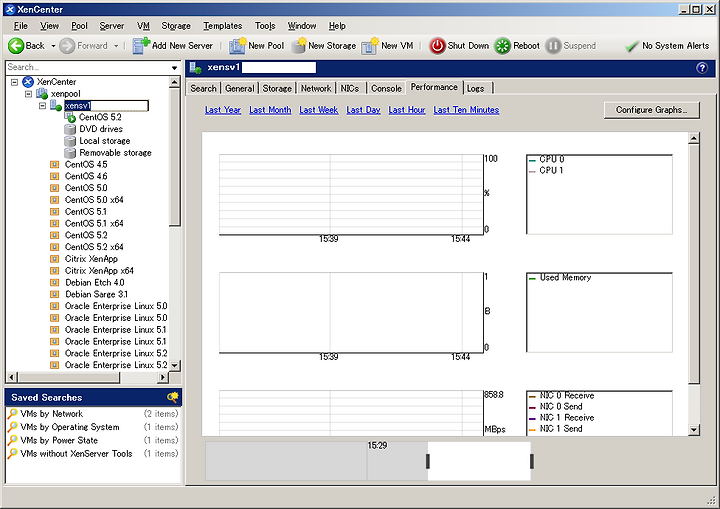Click the graph panel scroll down arrow

point(694,430)
